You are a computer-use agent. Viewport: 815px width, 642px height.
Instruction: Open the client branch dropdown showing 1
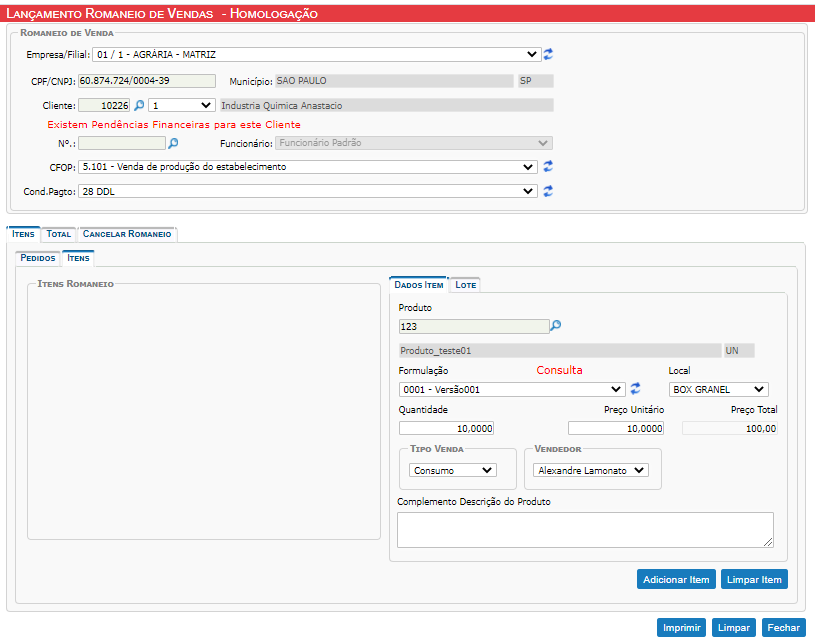(x=181, y=106)
